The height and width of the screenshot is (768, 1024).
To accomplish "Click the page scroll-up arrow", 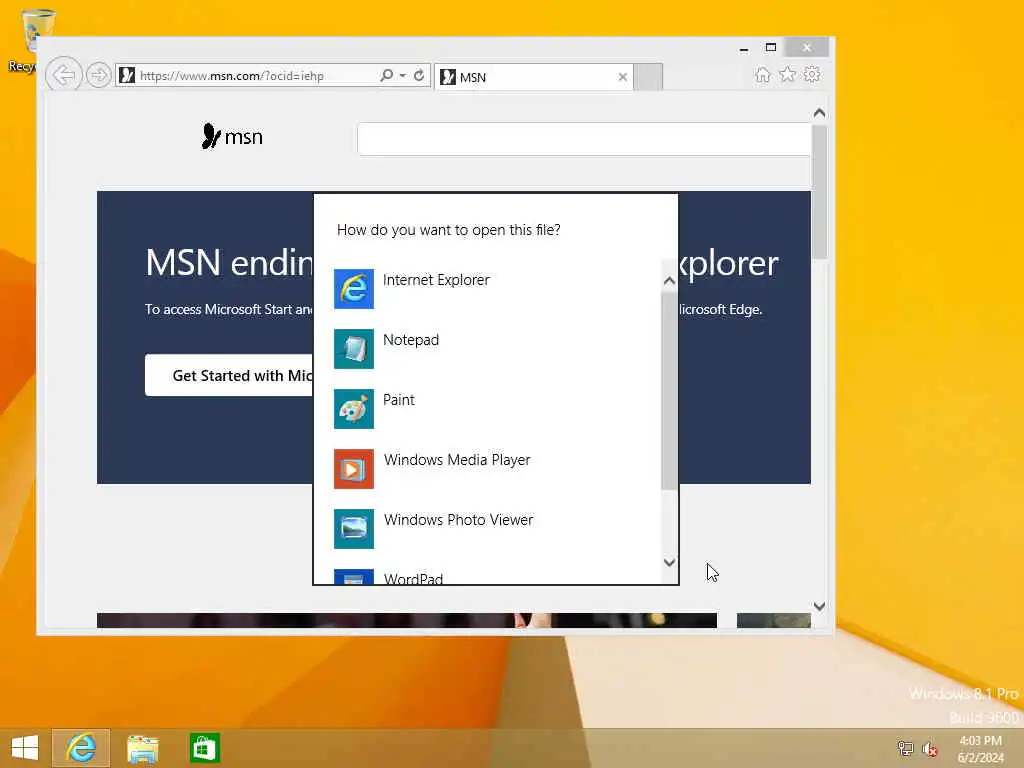I will 820,113.
